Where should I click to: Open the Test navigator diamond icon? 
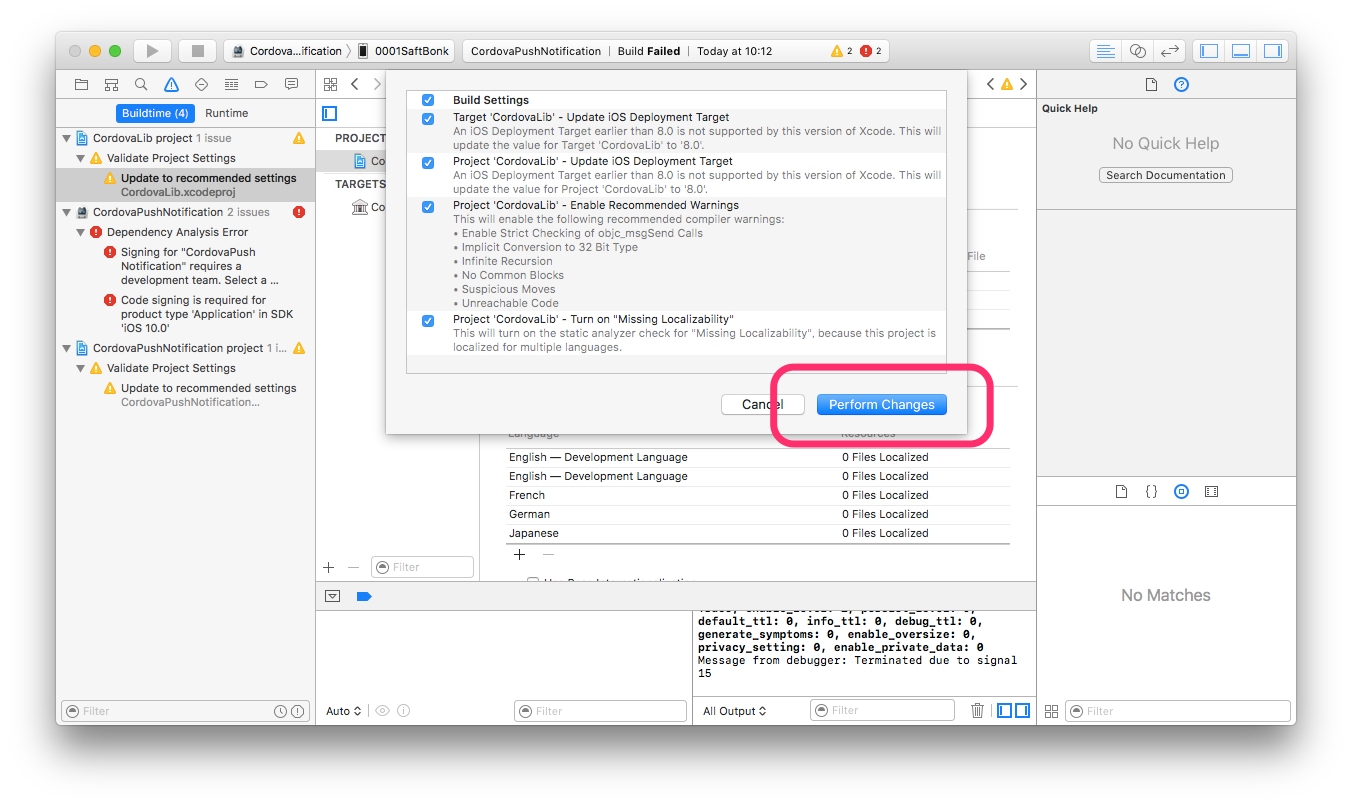[201, 84]
